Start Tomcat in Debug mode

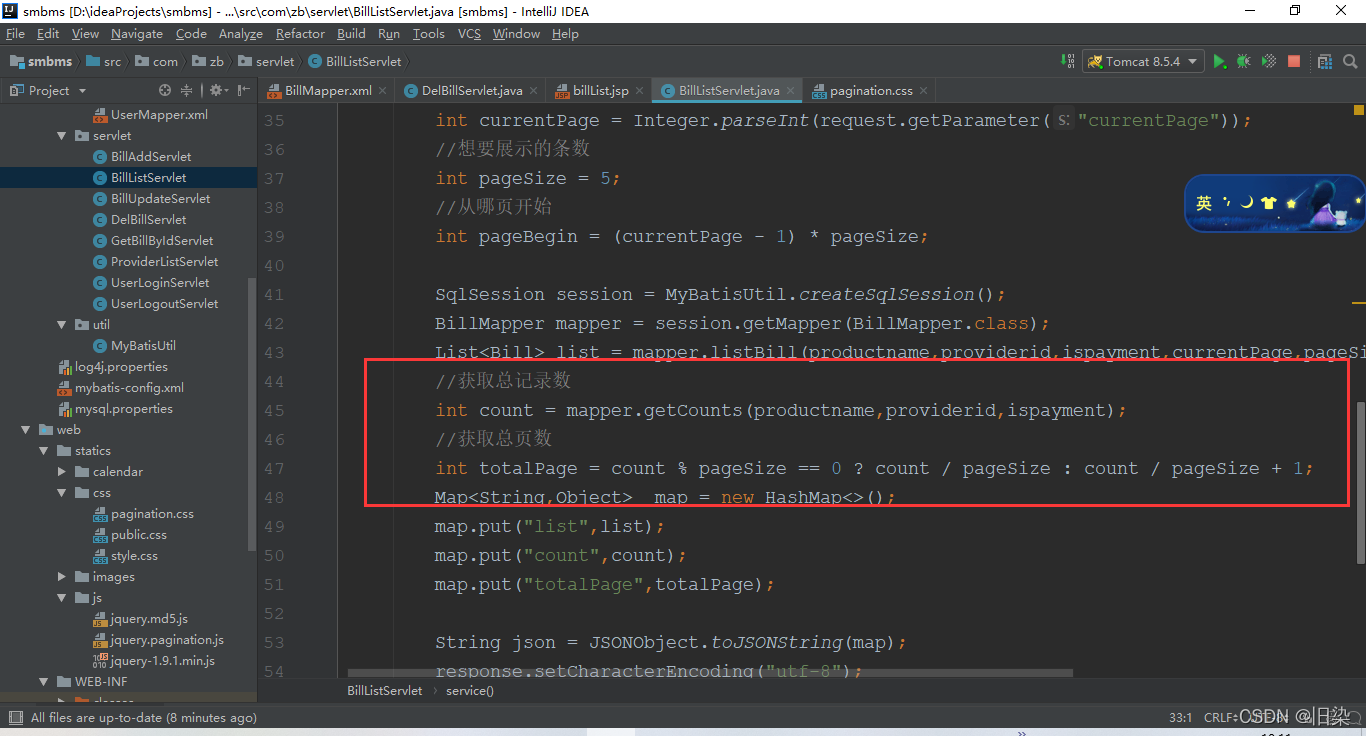click(x=1243, y=61)
